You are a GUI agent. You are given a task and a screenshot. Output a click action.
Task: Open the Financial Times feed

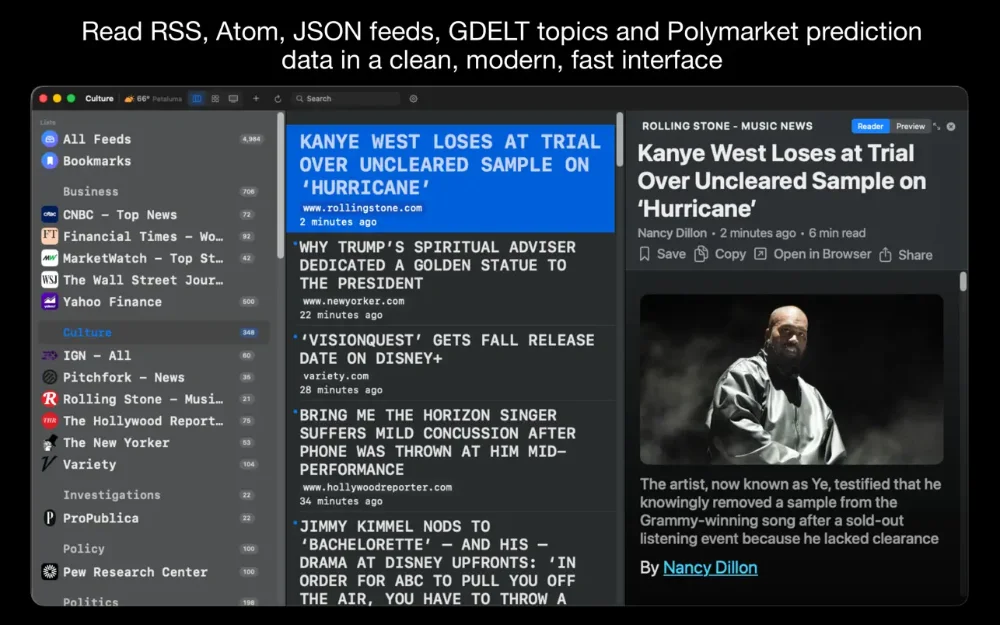tap(153, 236)
